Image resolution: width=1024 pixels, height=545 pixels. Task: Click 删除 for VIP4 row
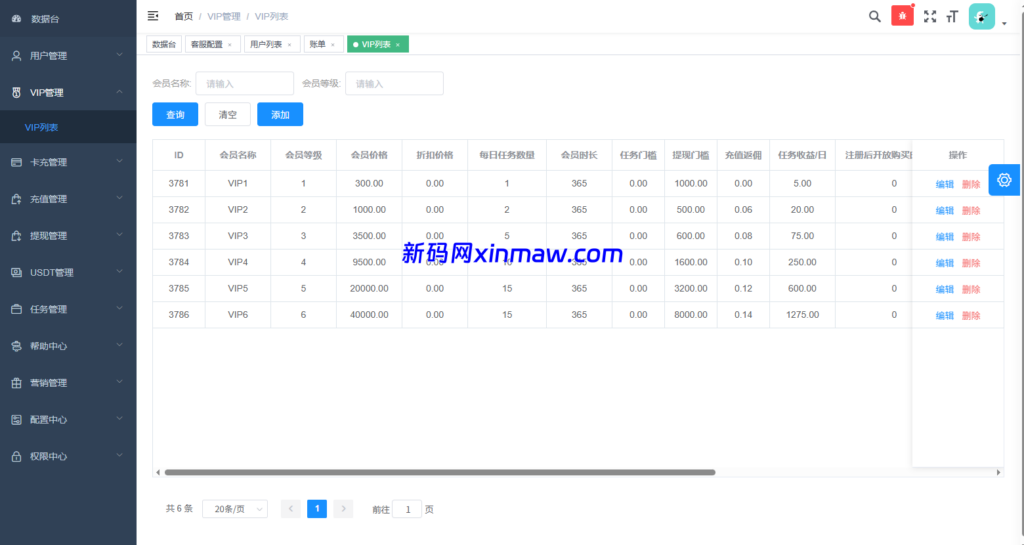coord(971,262)
